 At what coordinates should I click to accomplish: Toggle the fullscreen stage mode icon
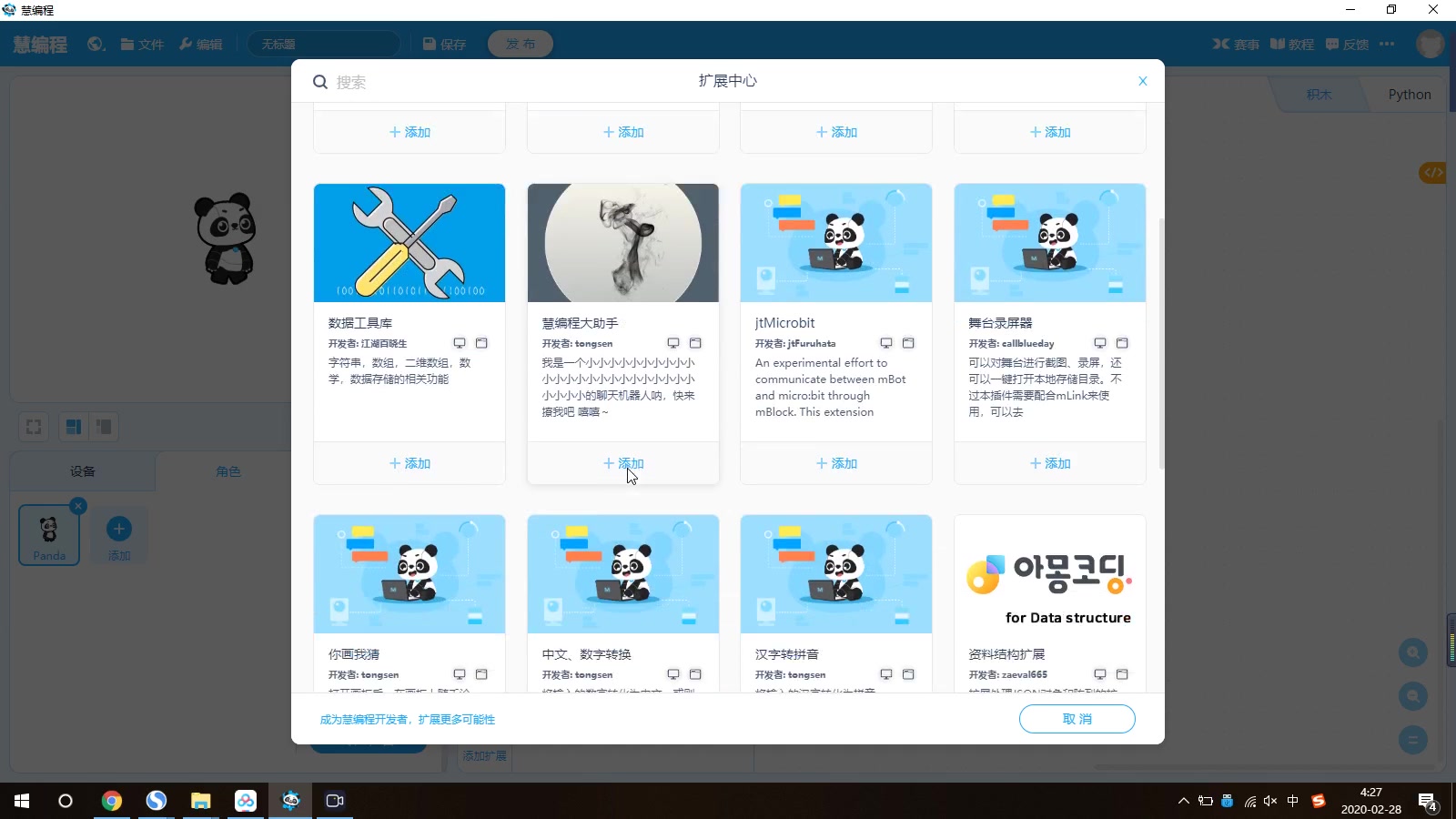33,426
